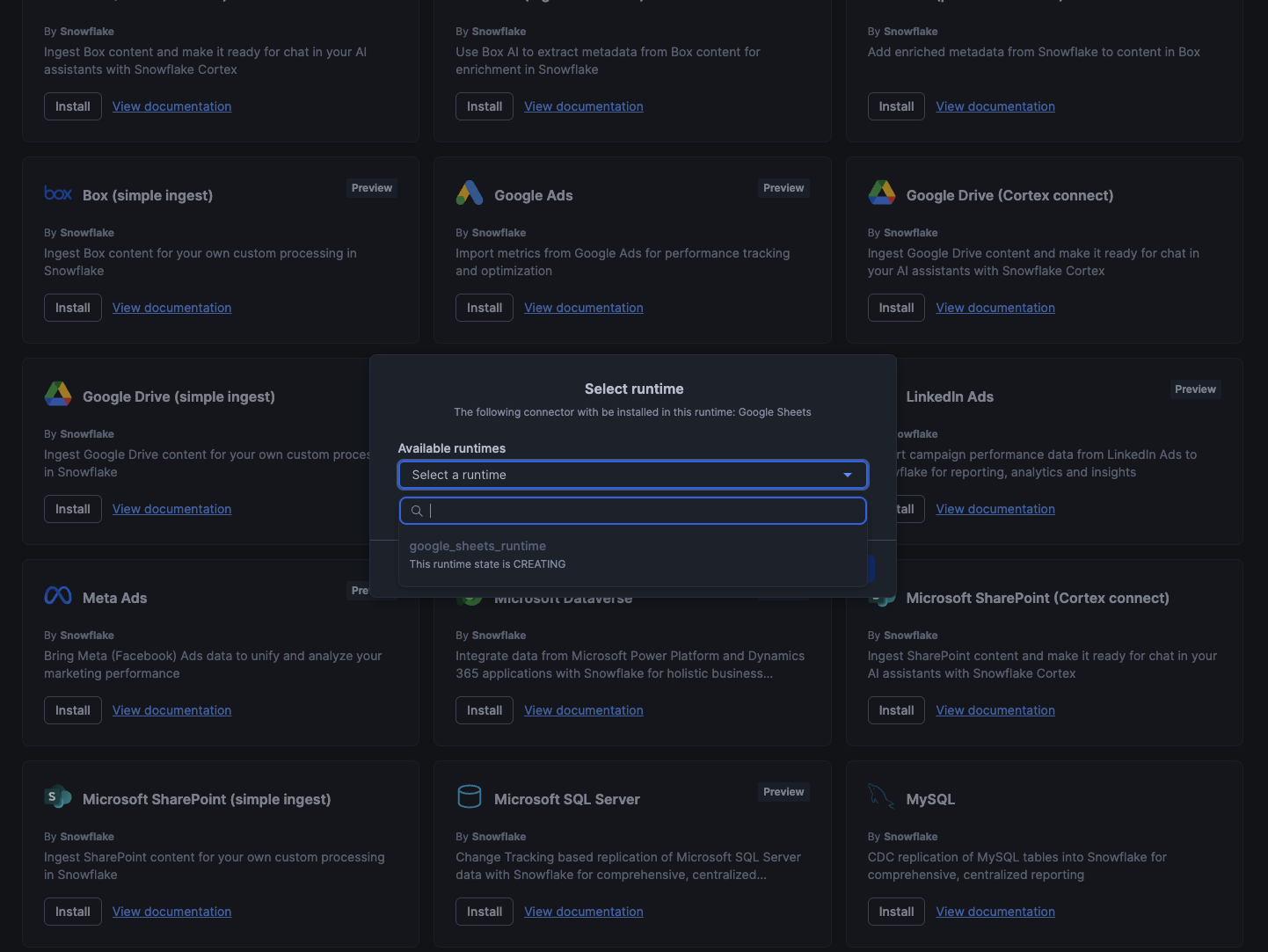Install the Microsoft SQL Server connector

pos(485,912)
